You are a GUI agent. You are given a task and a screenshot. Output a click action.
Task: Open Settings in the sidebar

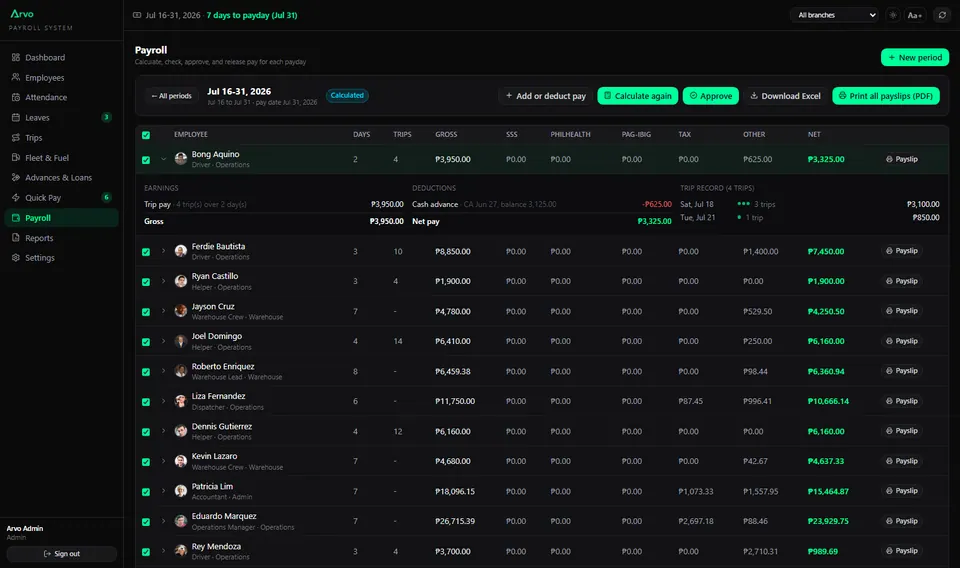tap(61, 258)
